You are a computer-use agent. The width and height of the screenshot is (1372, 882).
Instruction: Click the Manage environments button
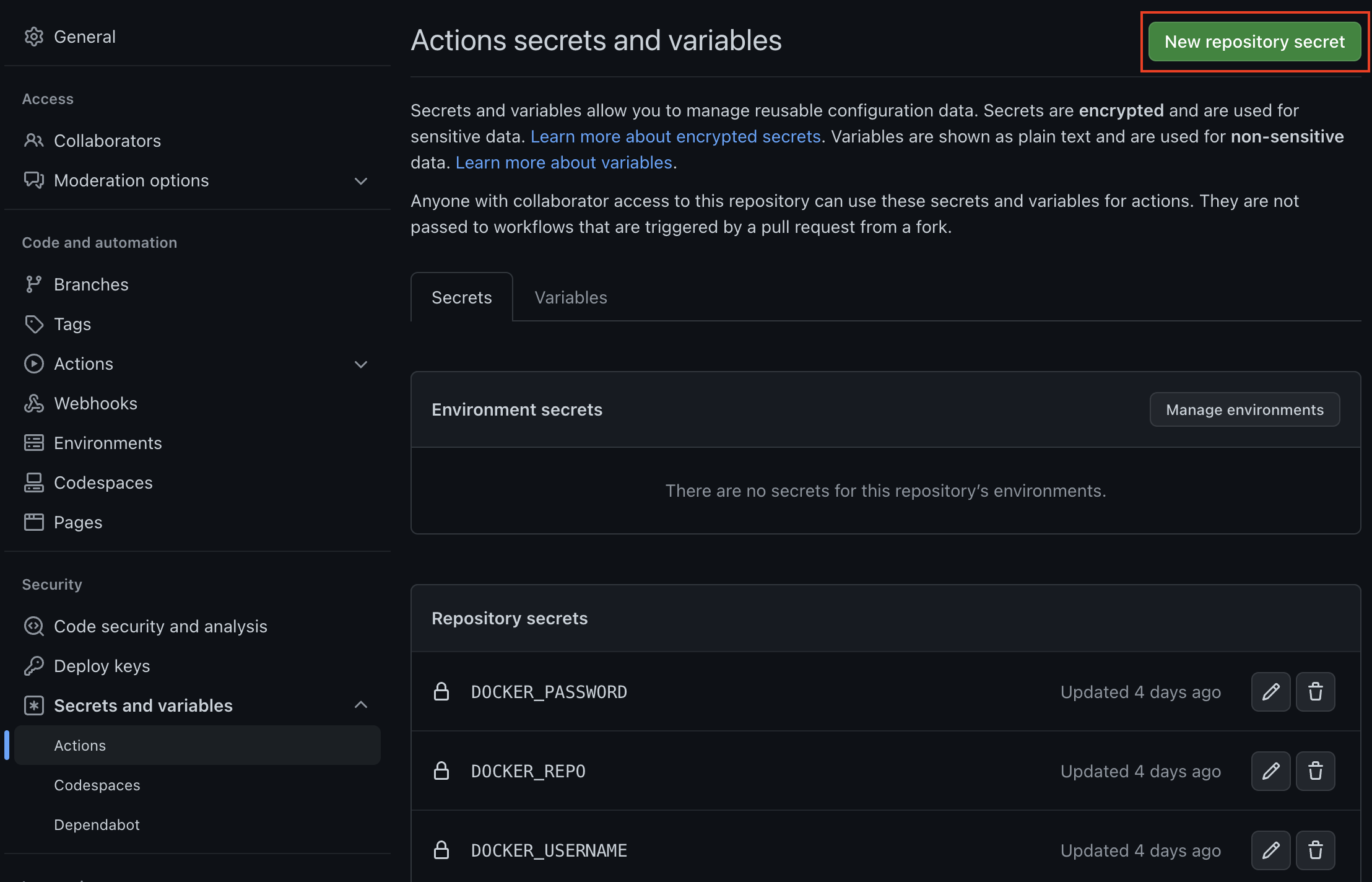click(x=1244, y=409)
